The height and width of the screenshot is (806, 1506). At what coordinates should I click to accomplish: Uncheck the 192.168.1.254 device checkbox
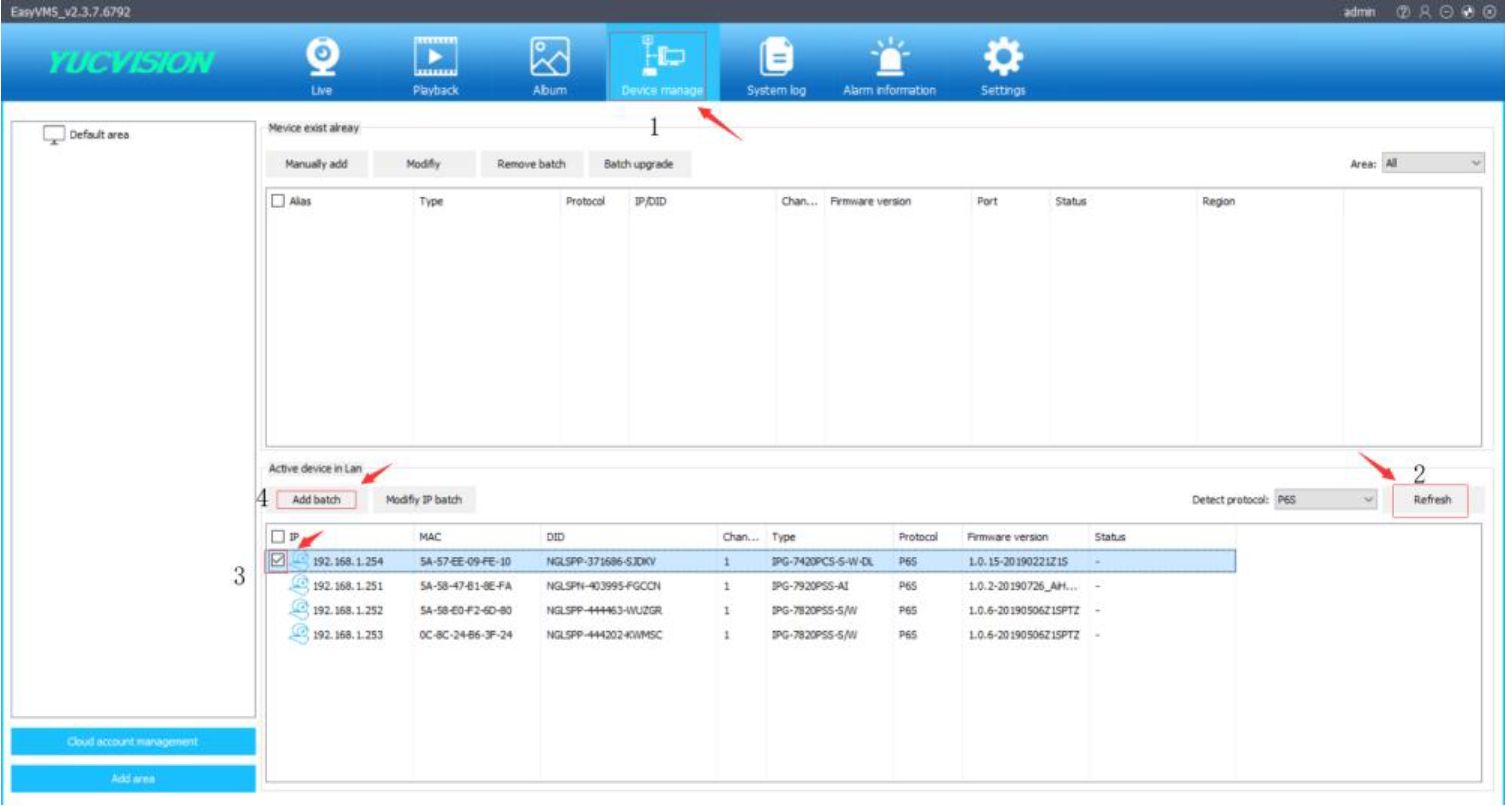278,560
